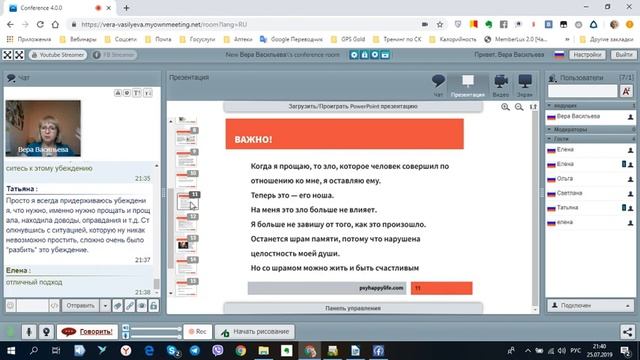Click the eraser icon to clear chat
Image resolution: width=640 pixels, height=360 pixels.
(118, 305)
